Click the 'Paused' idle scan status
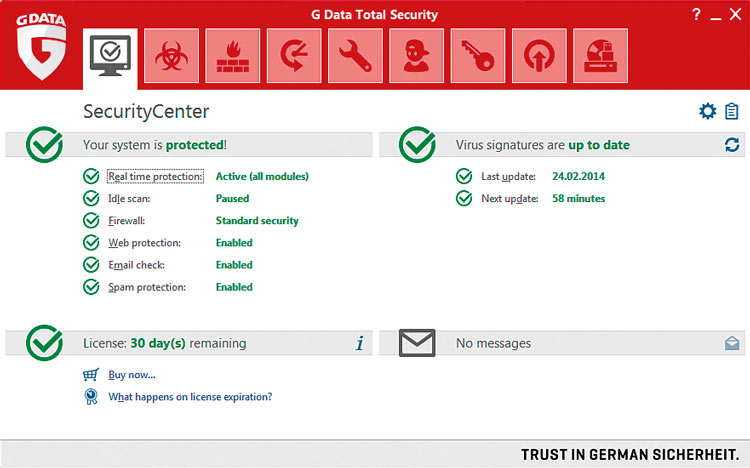The width and height of the screenshot is (750, 468). coord(232,199)
